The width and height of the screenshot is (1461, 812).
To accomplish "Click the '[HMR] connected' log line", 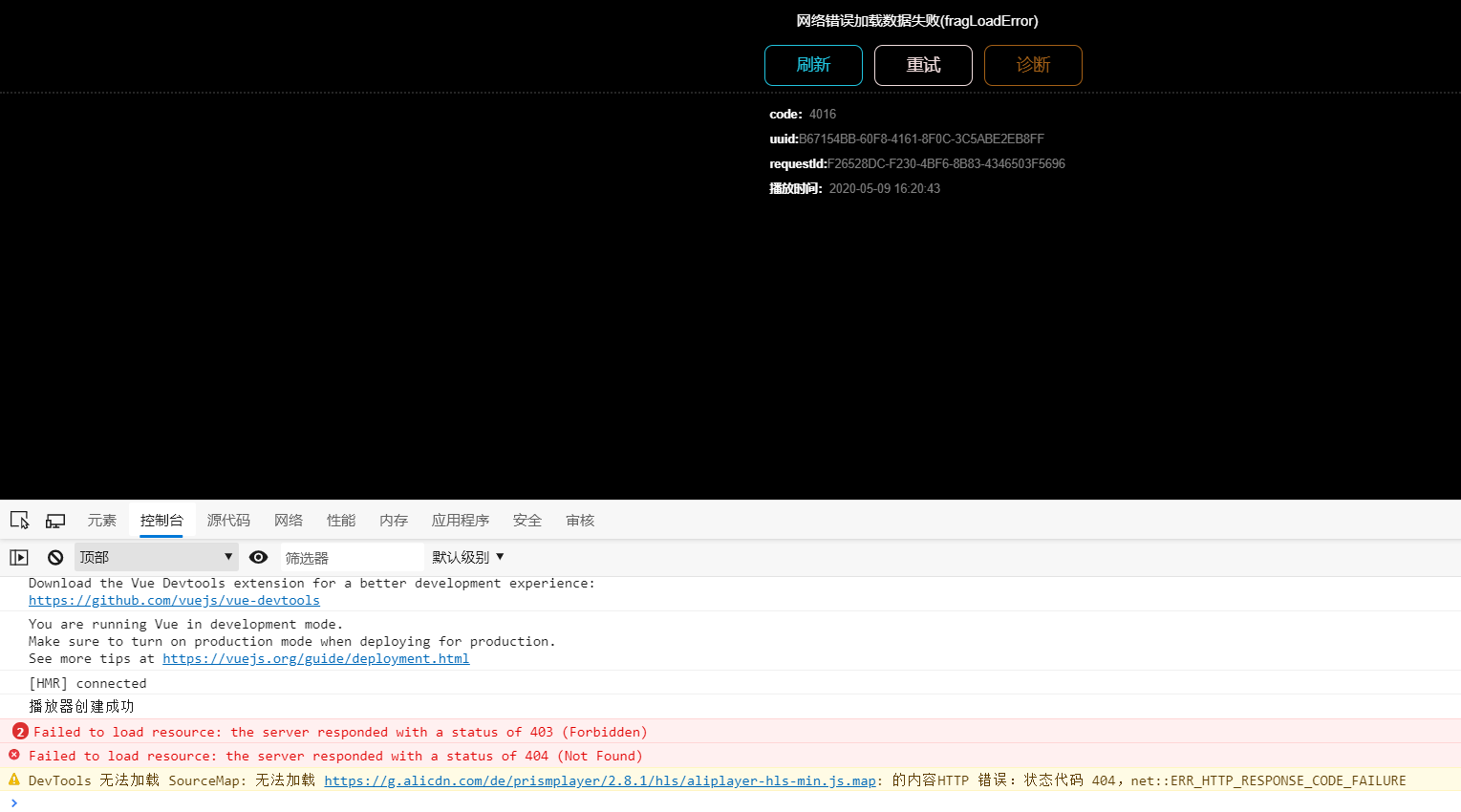I will pyautogui.click(x=88, y=683).
